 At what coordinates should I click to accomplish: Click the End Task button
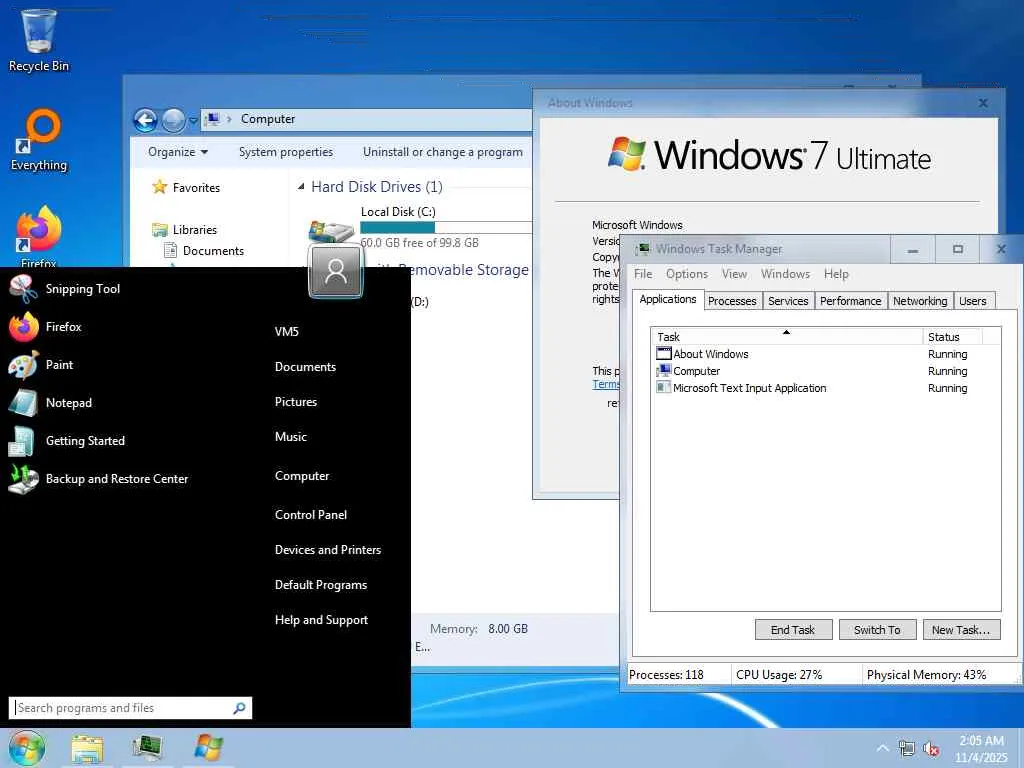[793, 630]
